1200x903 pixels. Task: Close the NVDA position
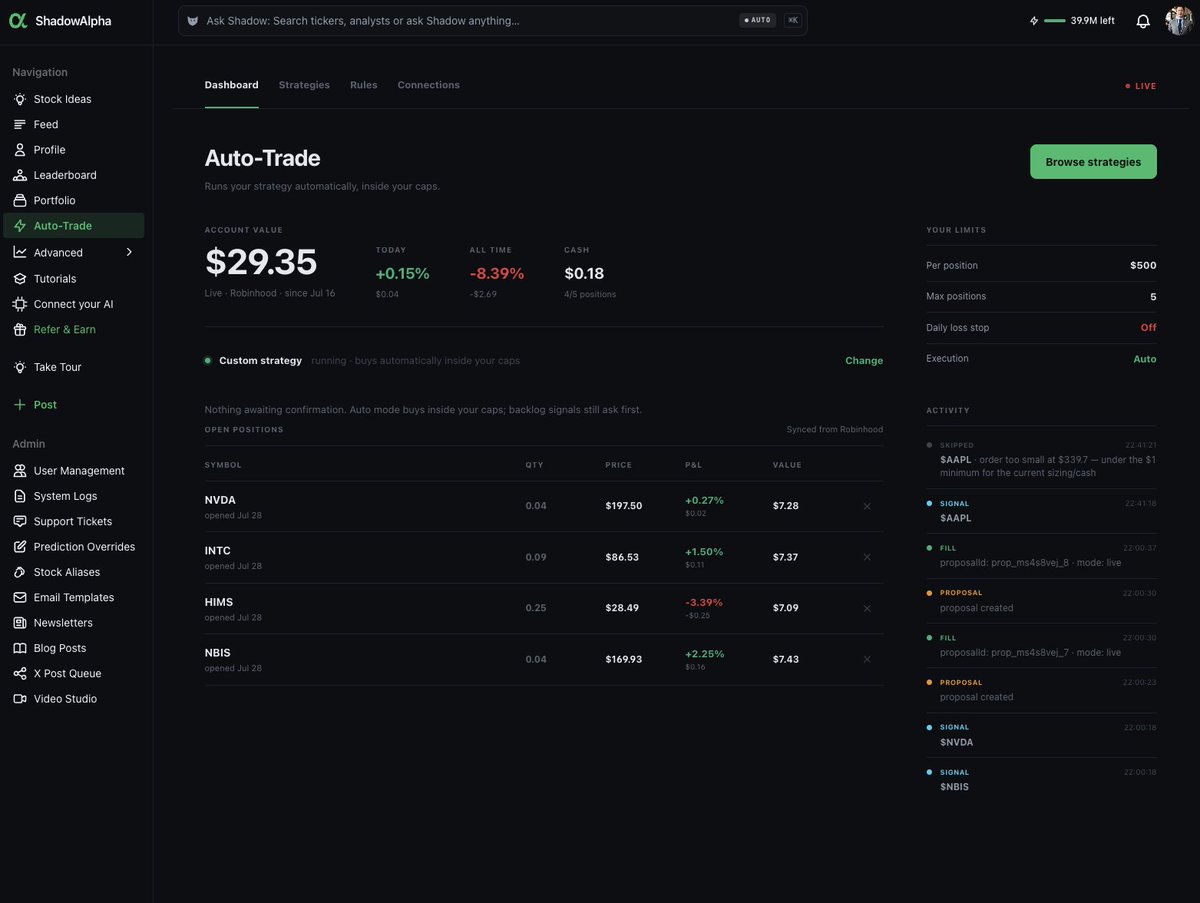point(867,506)
